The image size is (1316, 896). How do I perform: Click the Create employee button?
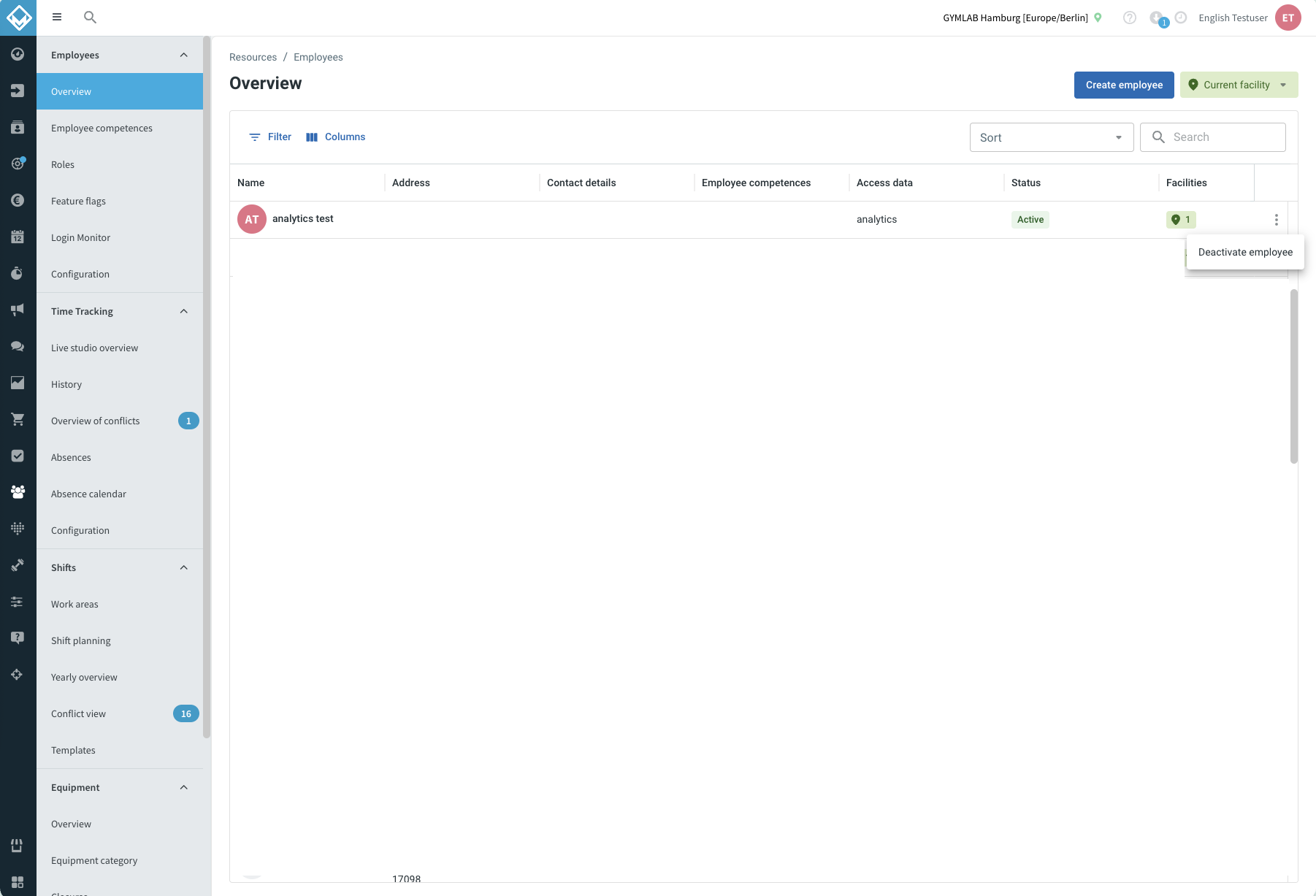click(x=1124, y=85)
